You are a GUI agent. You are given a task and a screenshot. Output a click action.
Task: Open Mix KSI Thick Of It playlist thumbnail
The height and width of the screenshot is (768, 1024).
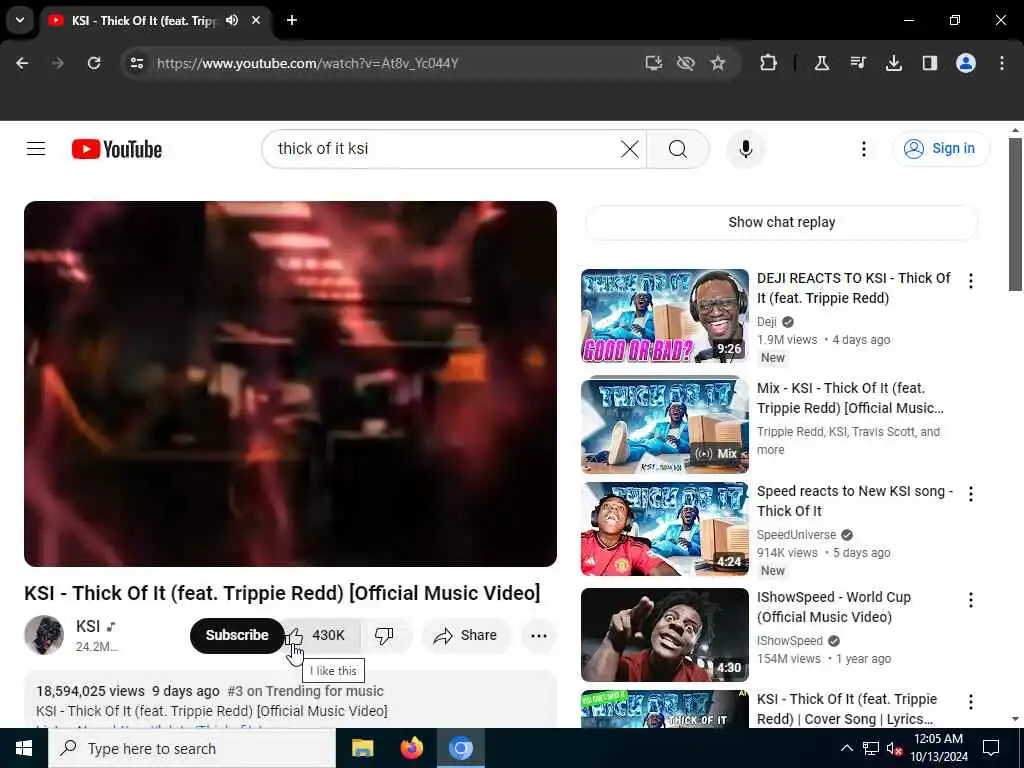pos(665,425)
